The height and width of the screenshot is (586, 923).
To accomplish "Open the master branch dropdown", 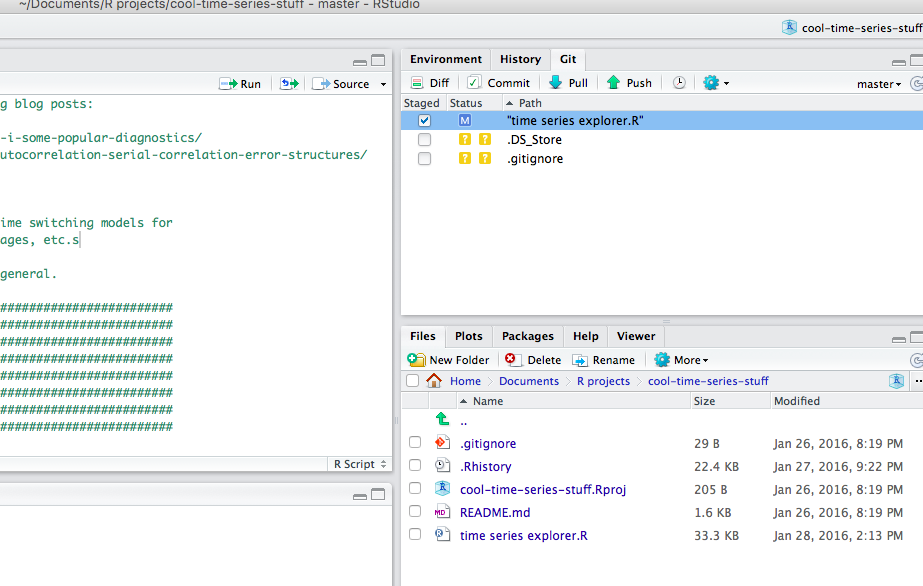I will [880, 84].
